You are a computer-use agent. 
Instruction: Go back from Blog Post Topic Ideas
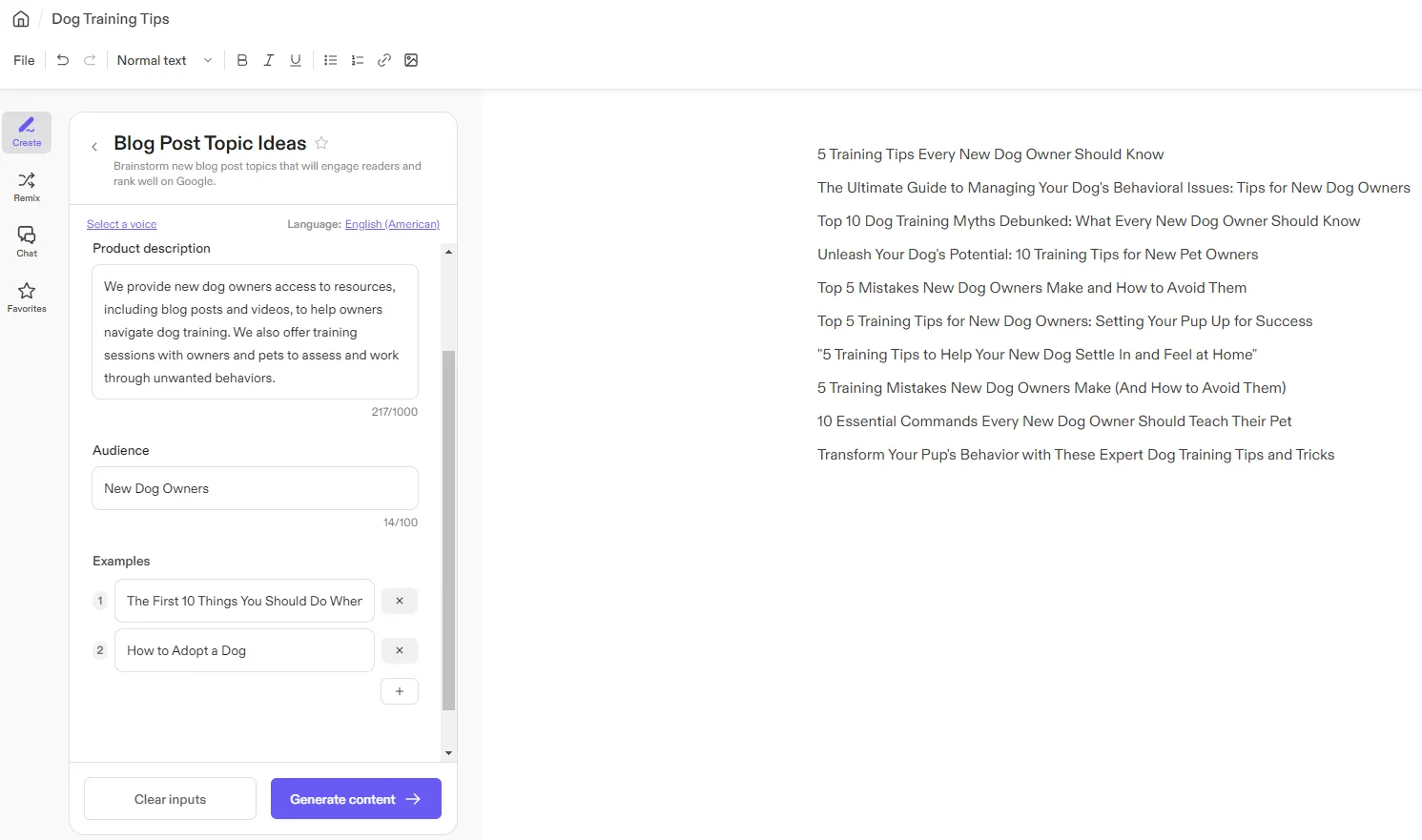pyautogui.click(x=94, y=147)
